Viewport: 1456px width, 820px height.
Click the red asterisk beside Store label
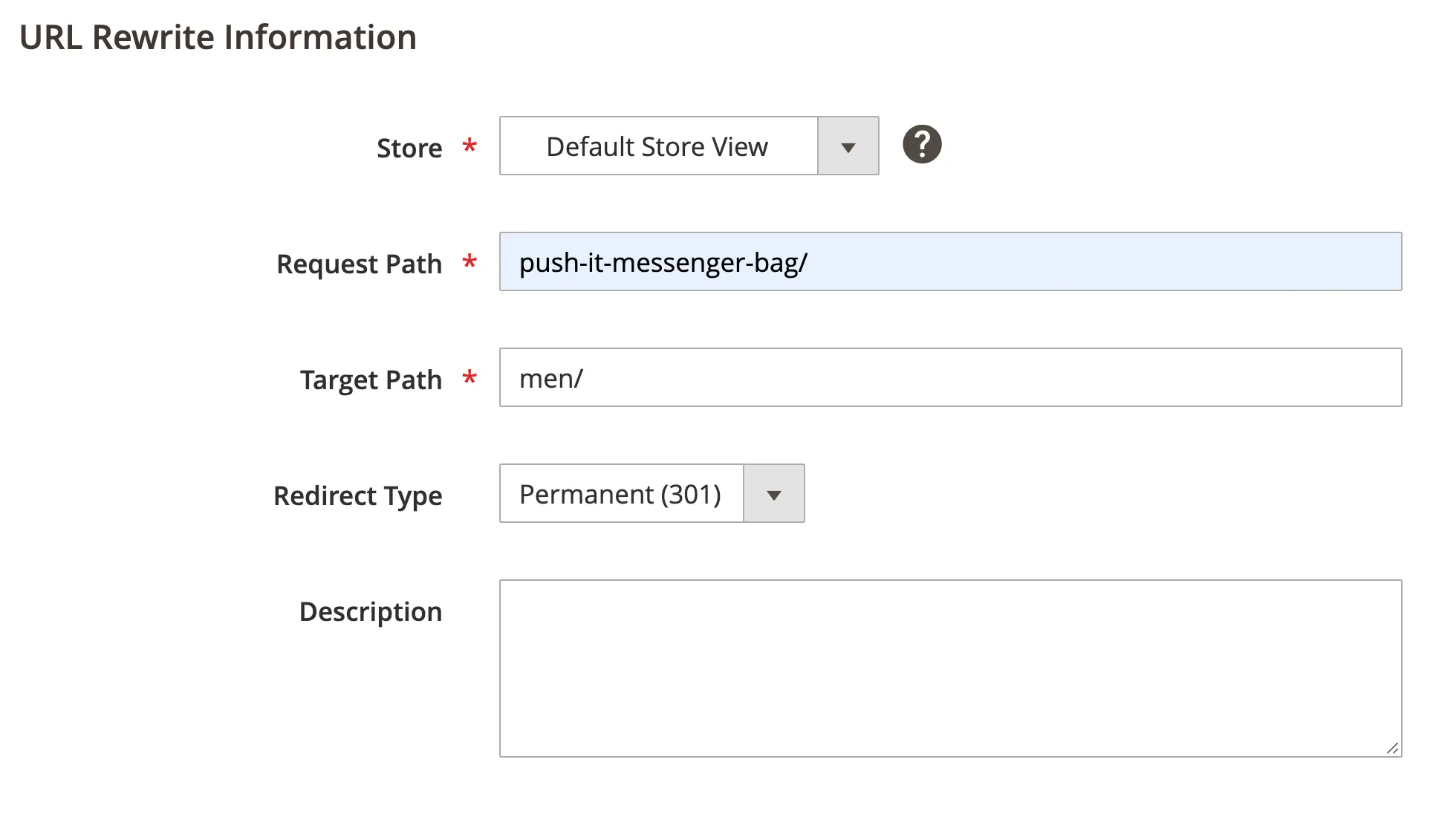[469, 146]
